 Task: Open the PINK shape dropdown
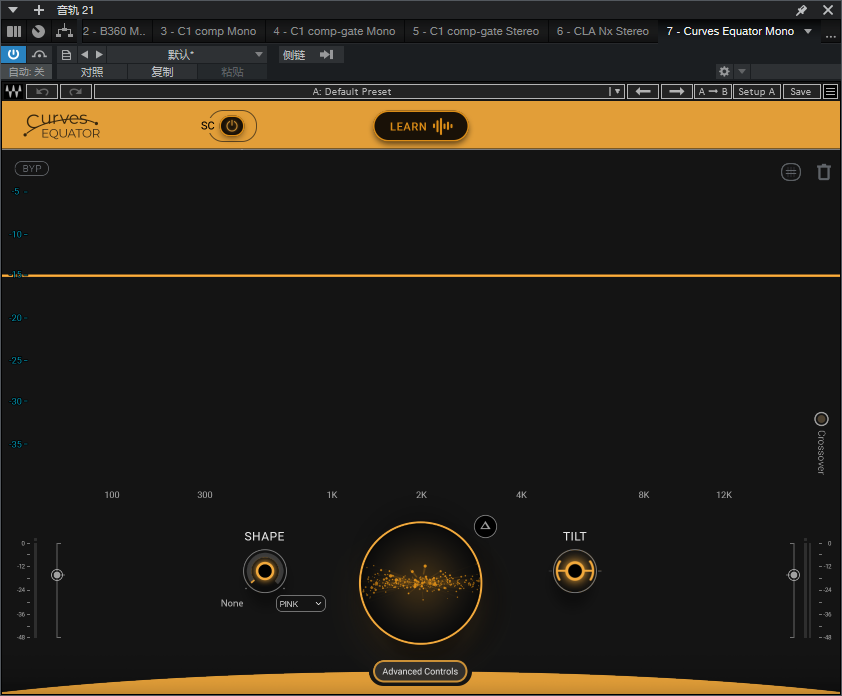click(301, 604)
